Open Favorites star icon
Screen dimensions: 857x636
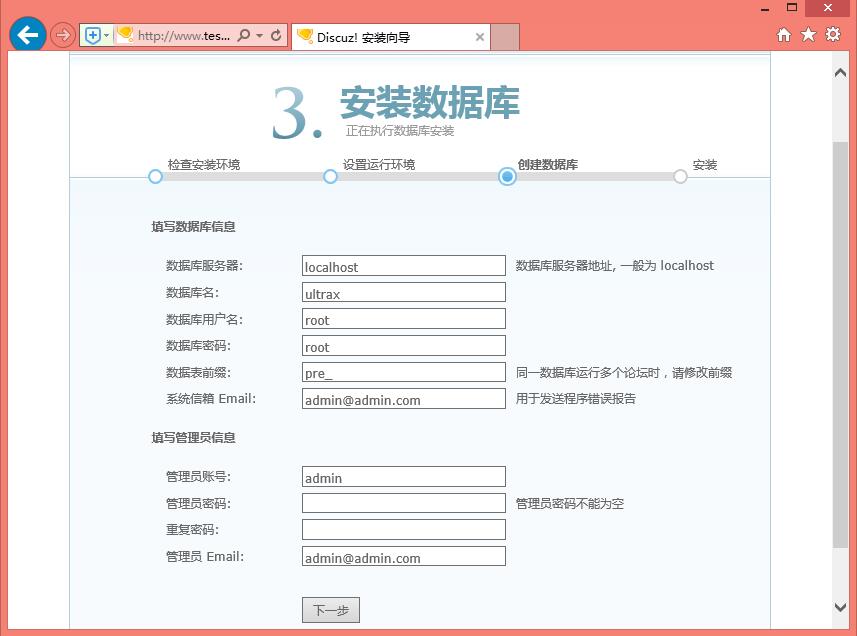click(x=808, y=35)
